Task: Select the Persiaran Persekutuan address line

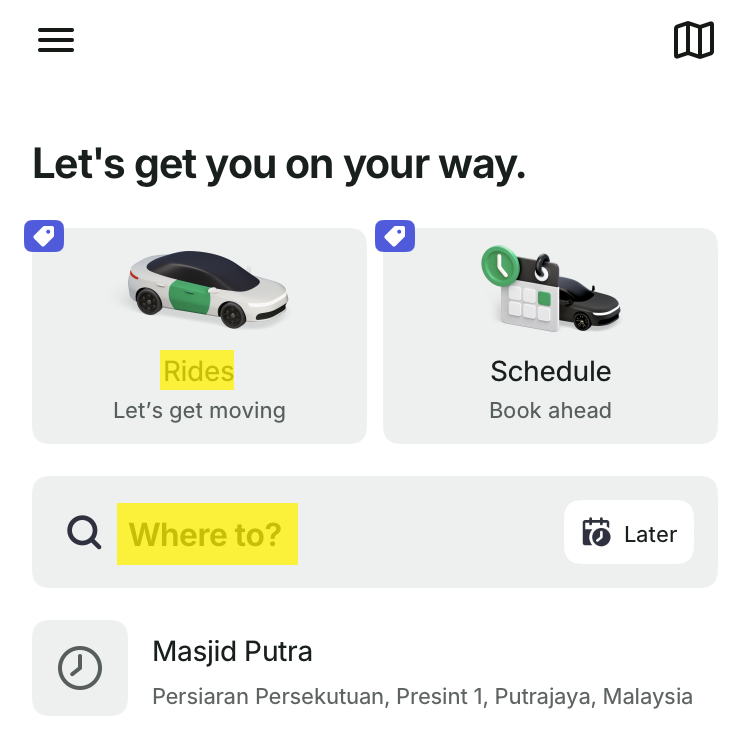Action: coord(422,696)
